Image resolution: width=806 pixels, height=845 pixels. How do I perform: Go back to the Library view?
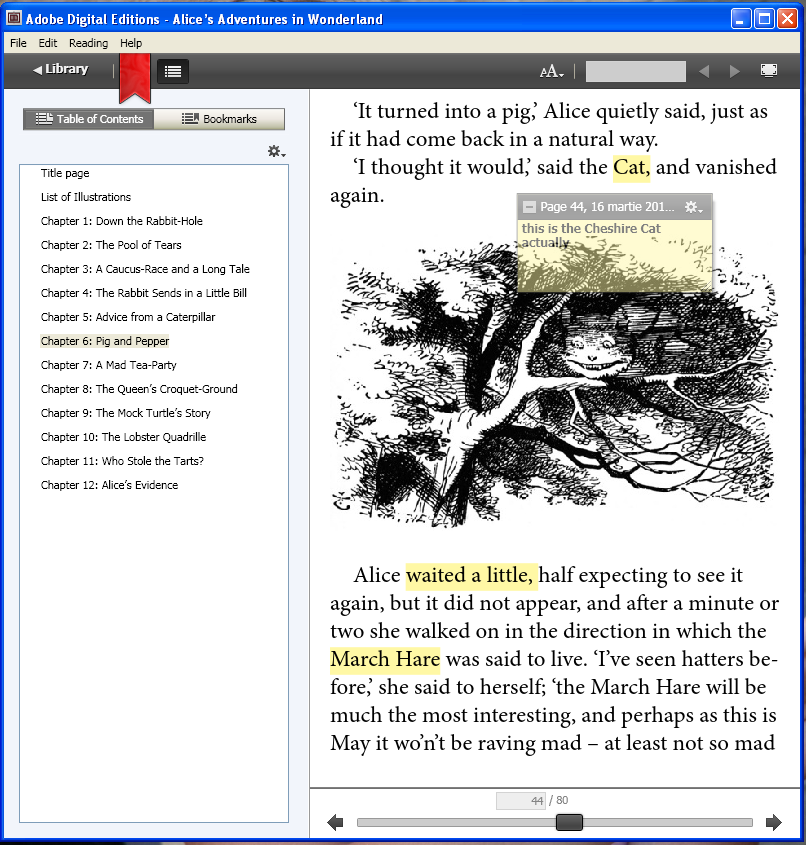(x=60, y=70)
